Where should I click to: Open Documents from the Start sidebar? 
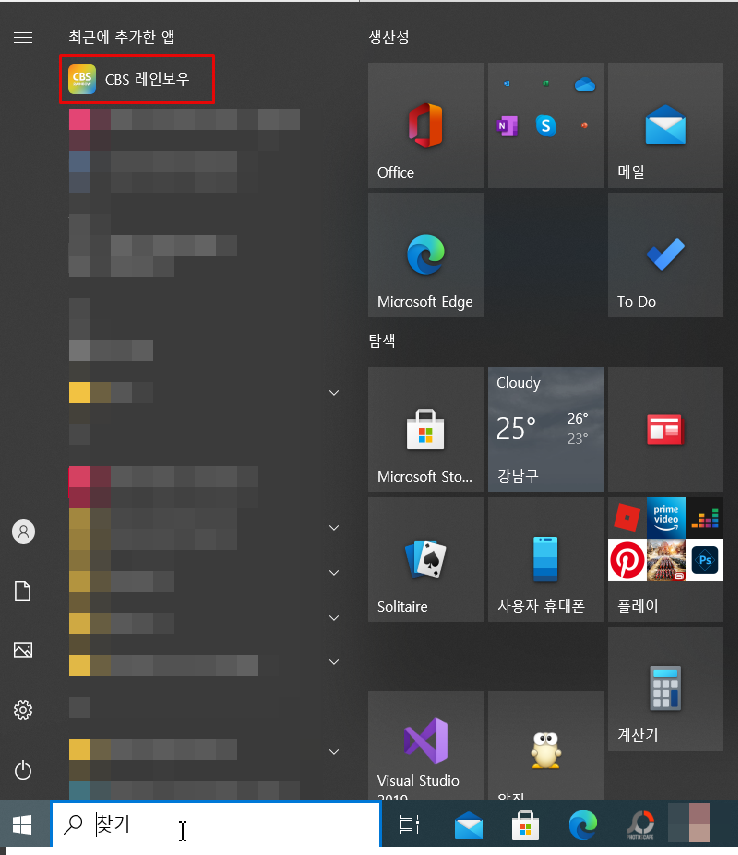tap(23, 591)
